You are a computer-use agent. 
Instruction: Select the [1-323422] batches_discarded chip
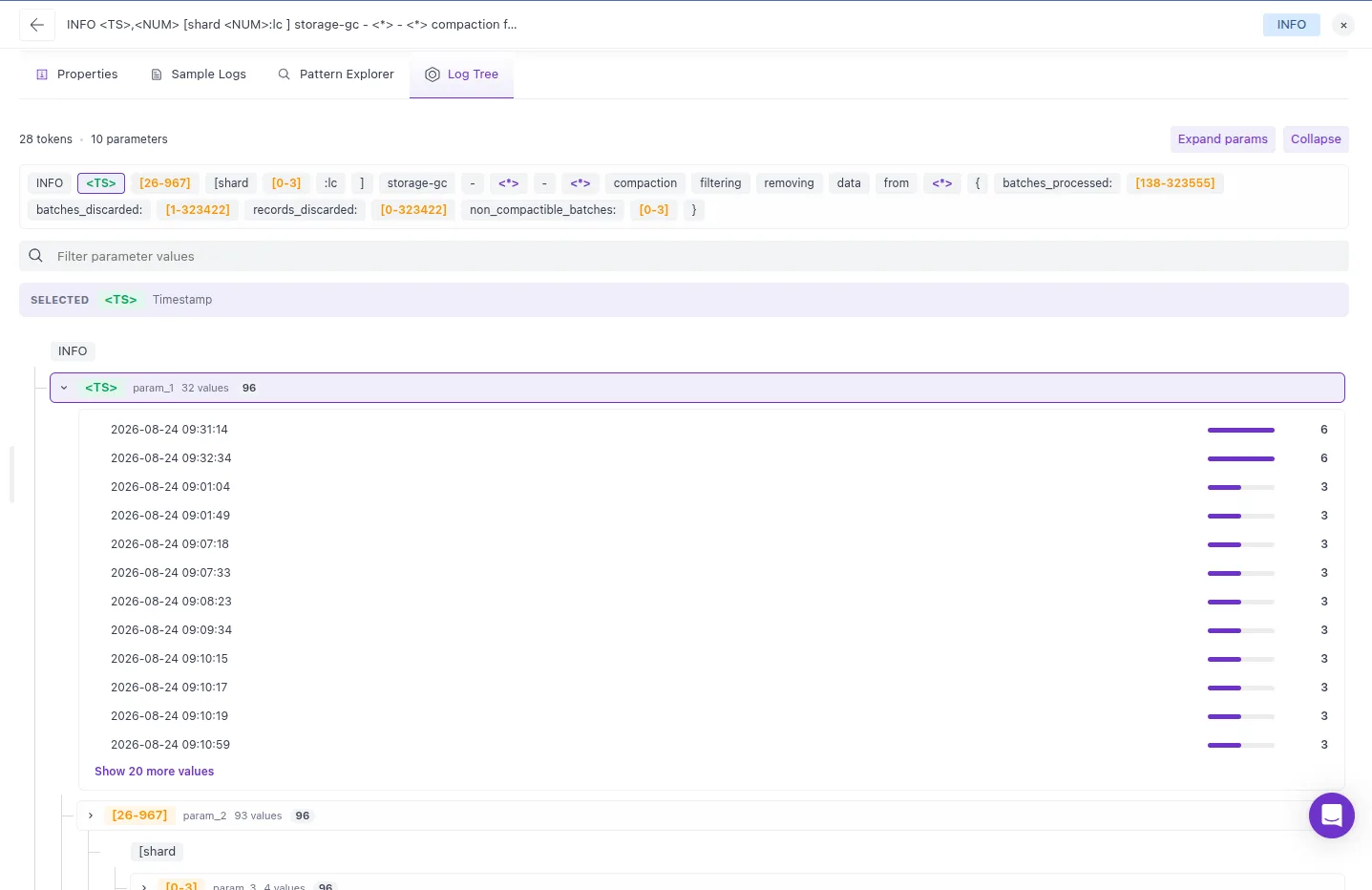click(198, 210)
